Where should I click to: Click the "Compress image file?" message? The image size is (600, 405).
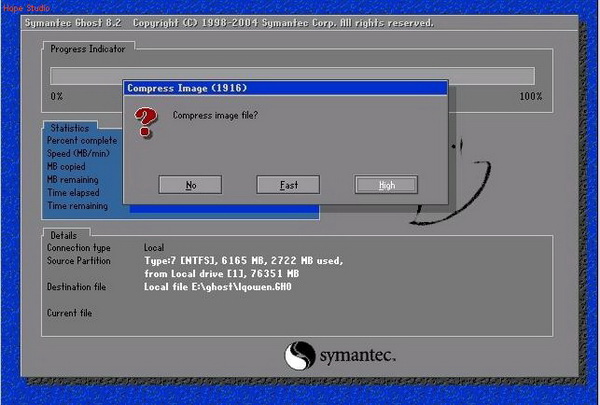point(215,115)
